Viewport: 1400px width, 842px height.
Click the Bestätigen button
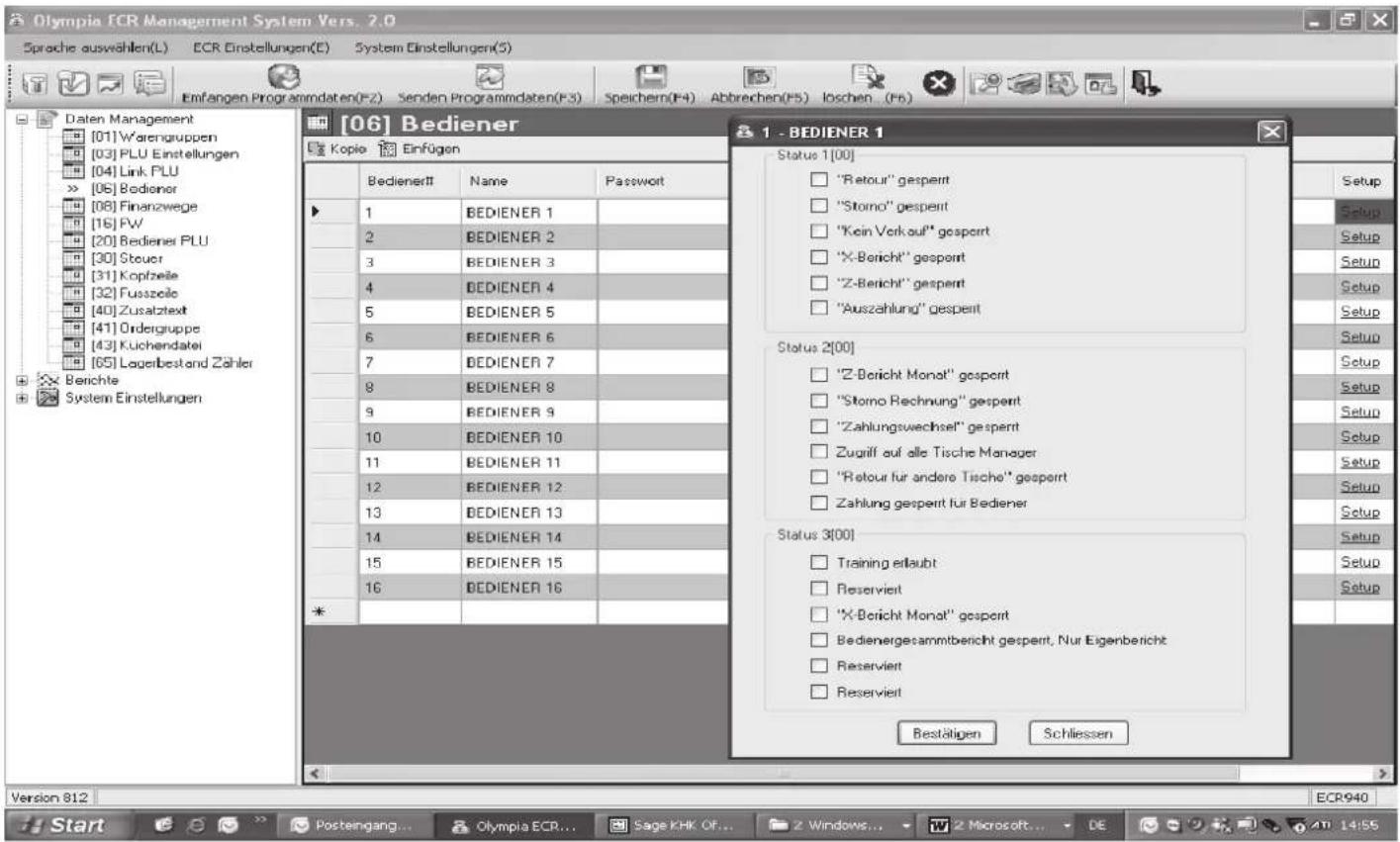[x=947, y=733]
